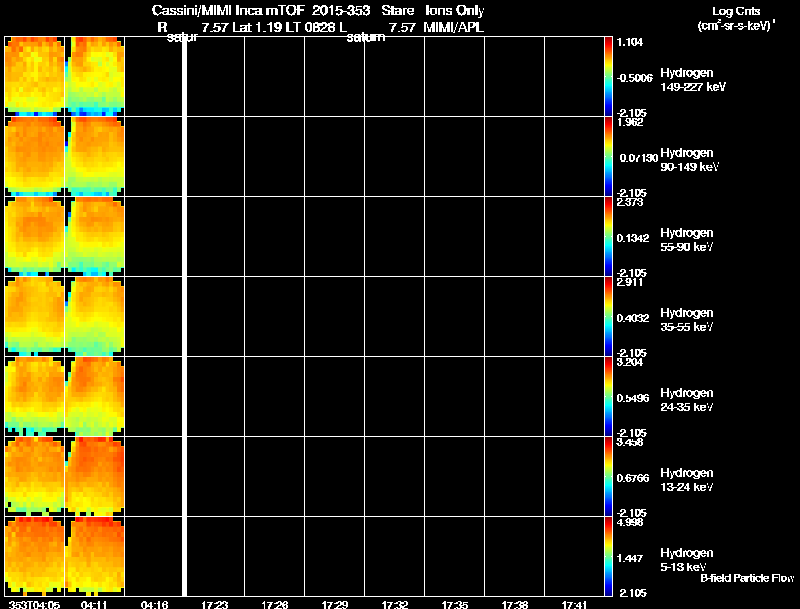Select the 04:11 image in the 24-35 keV row
800x609 pixels.
tap(95, 397)
